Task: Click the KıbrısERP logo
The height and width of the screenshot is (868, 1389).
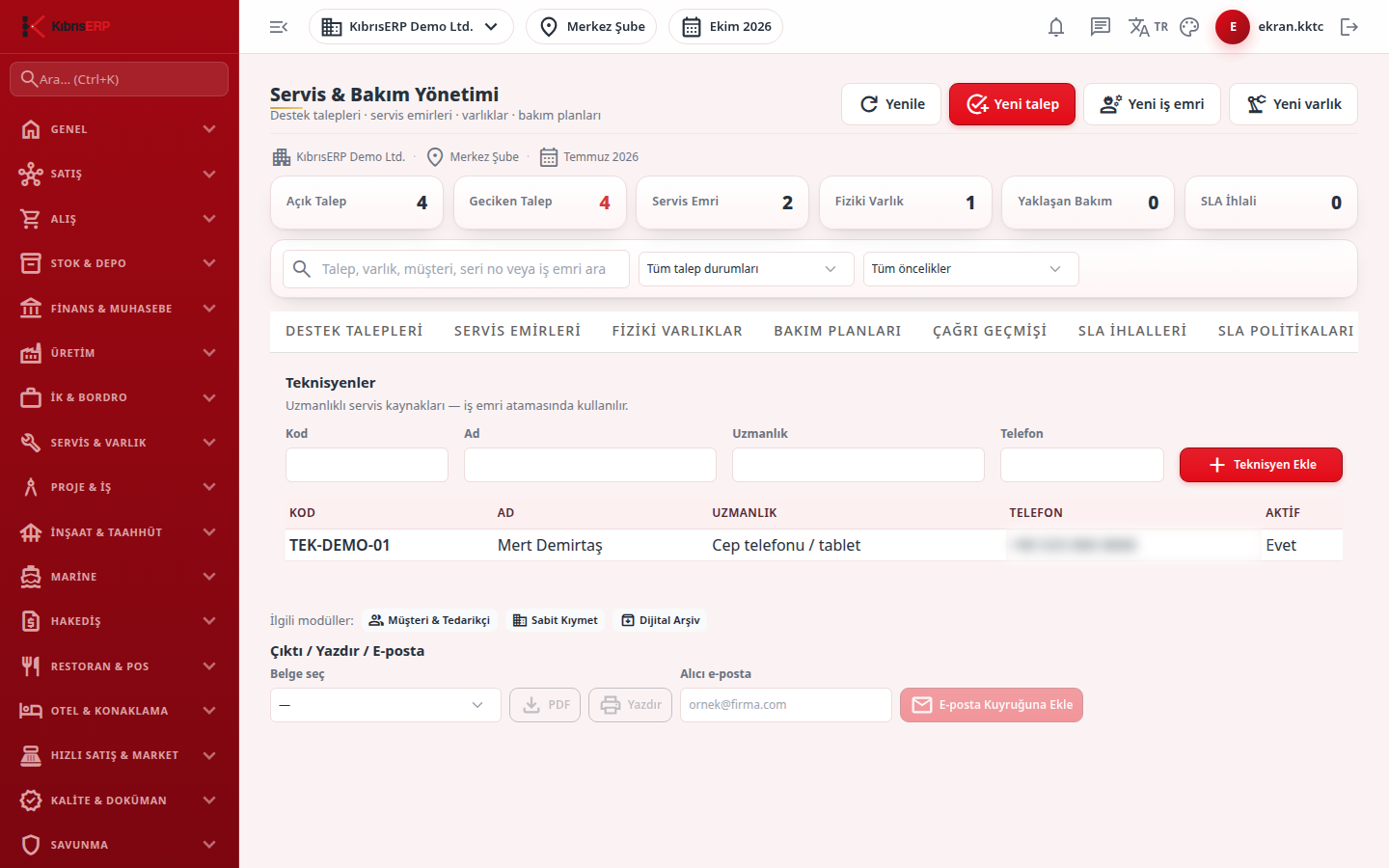Action: tap(66, 26)
